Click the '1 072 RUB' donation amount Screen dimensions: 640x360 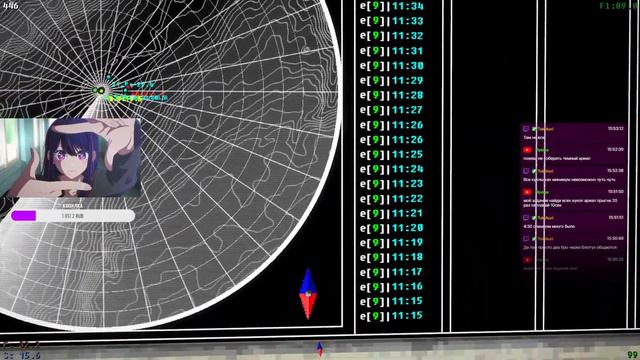(x=73, y=216)
